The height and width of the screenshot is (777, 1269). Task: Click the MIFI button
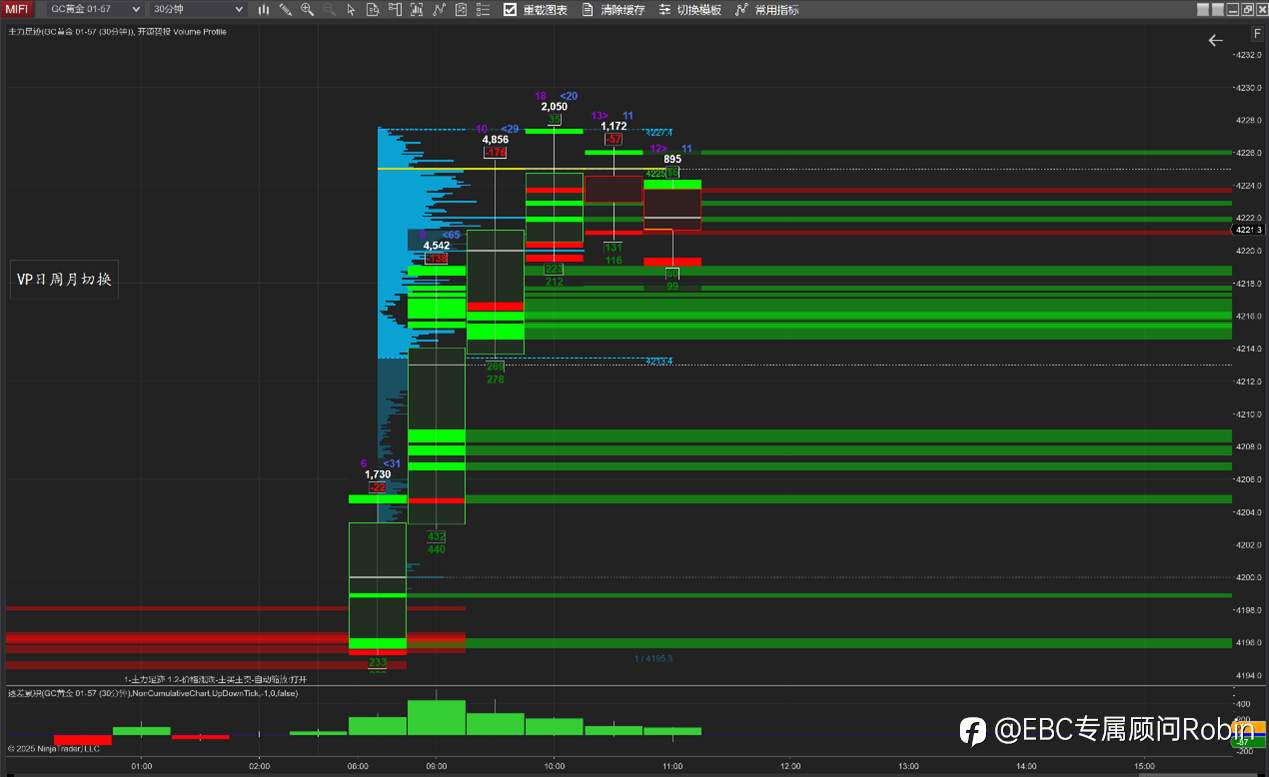(17, 9)
